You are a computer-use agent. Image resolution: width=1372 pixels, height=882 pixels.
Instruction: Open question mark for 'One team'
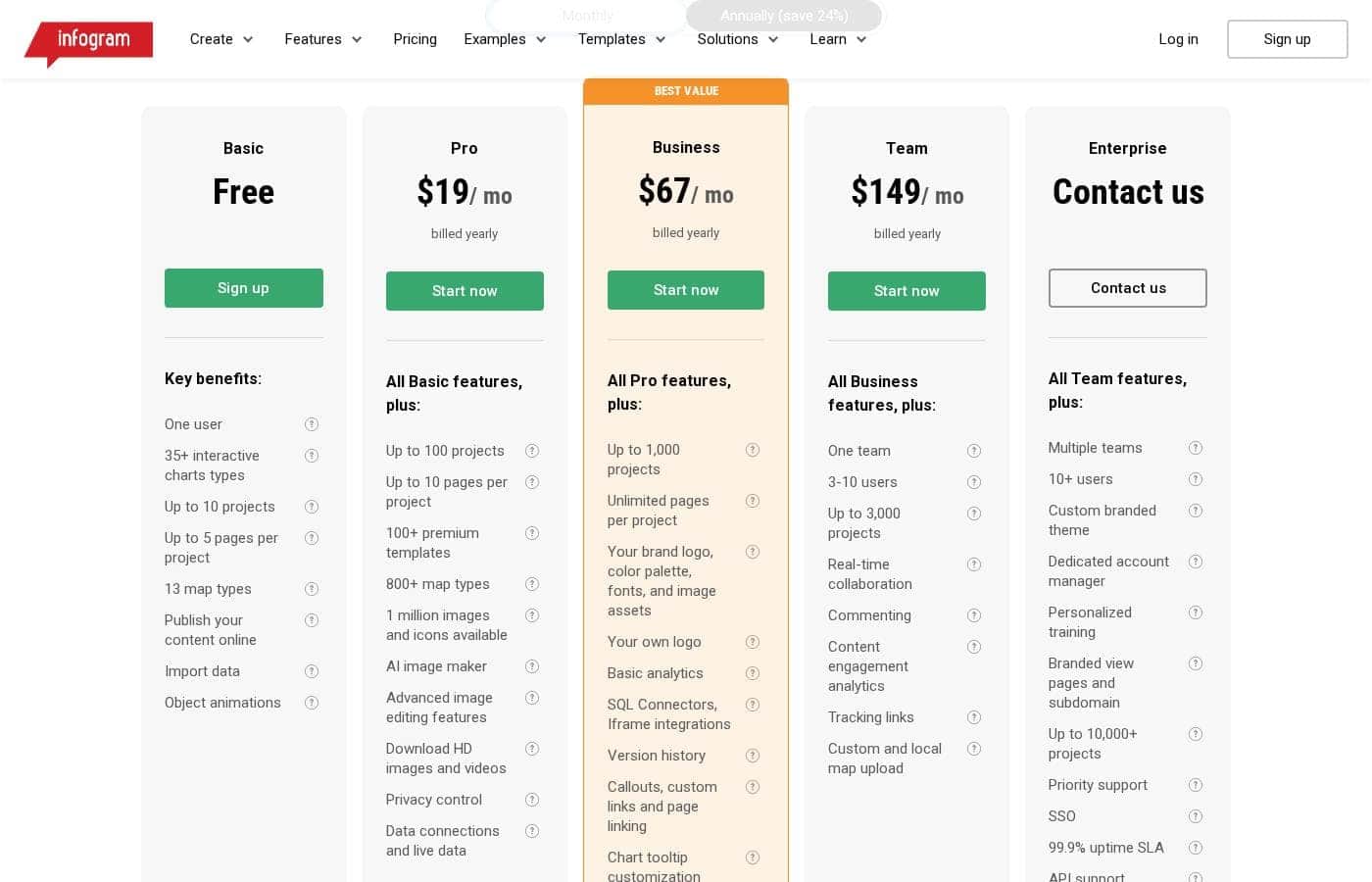pyautogui.click(x=974, y=451)
